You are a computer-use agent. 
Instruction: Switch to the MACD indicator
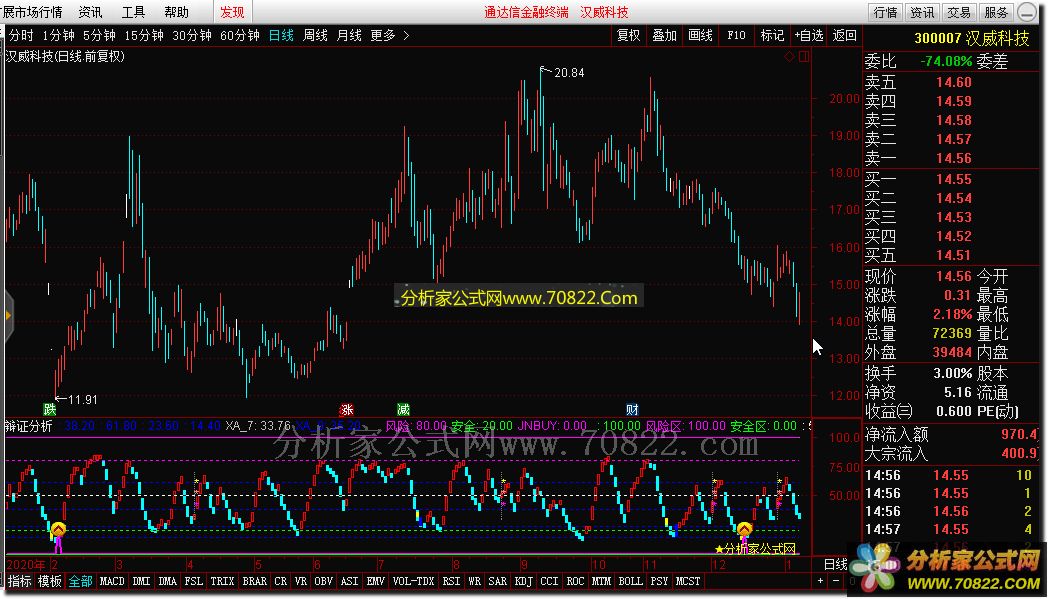[x=112, y=581]
